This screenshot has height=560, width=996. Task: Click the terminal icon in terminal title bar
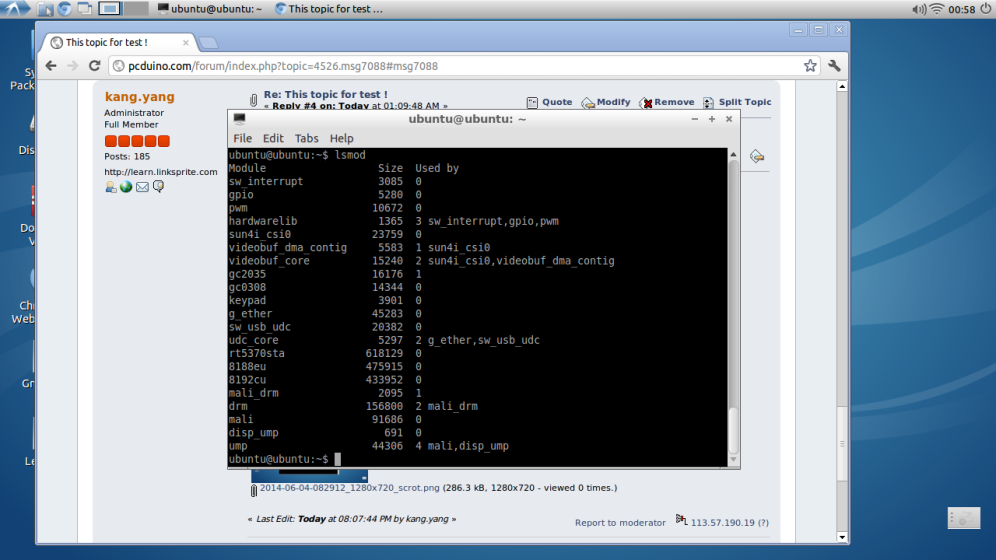coord(239,119)
